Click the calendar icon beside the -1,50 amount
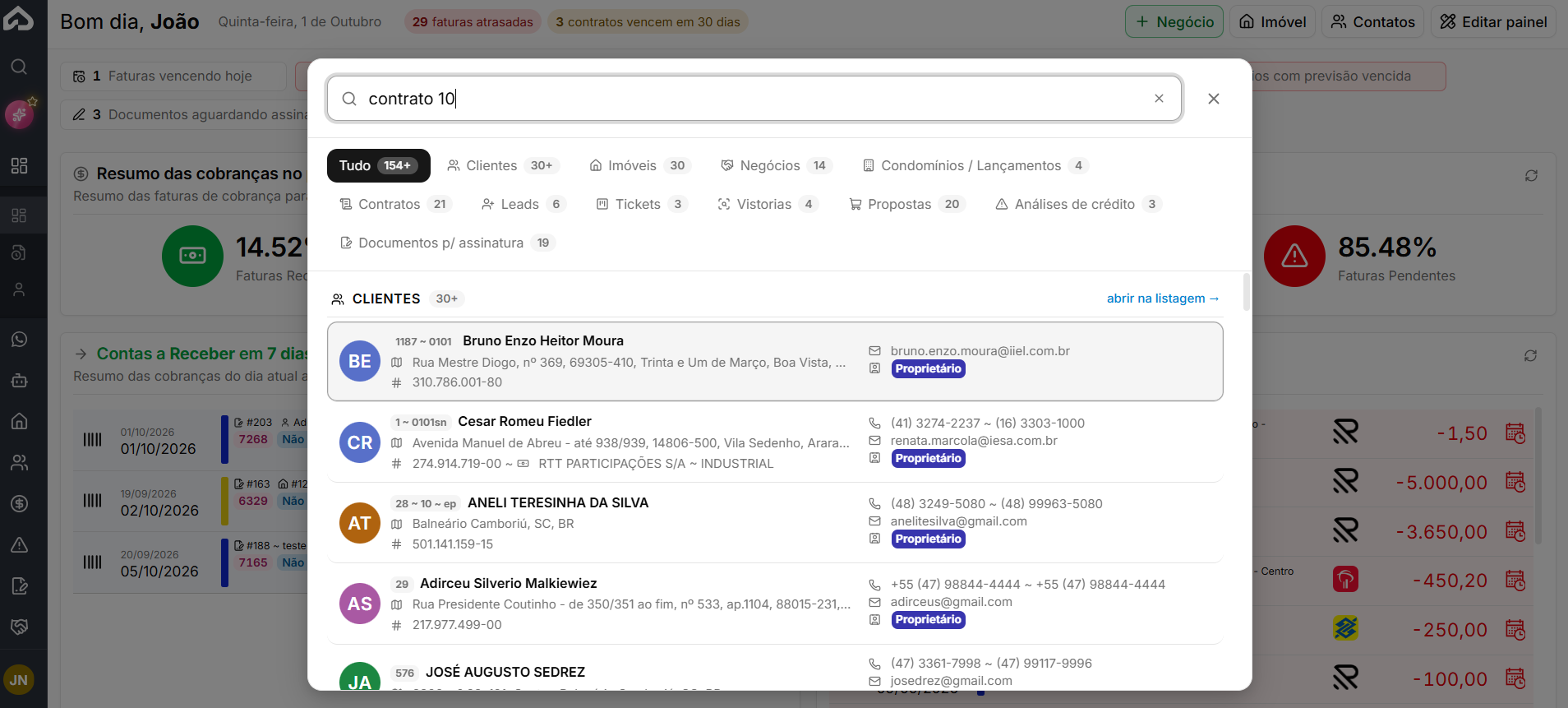The image size is (1568, 708). pos(1515,433)
